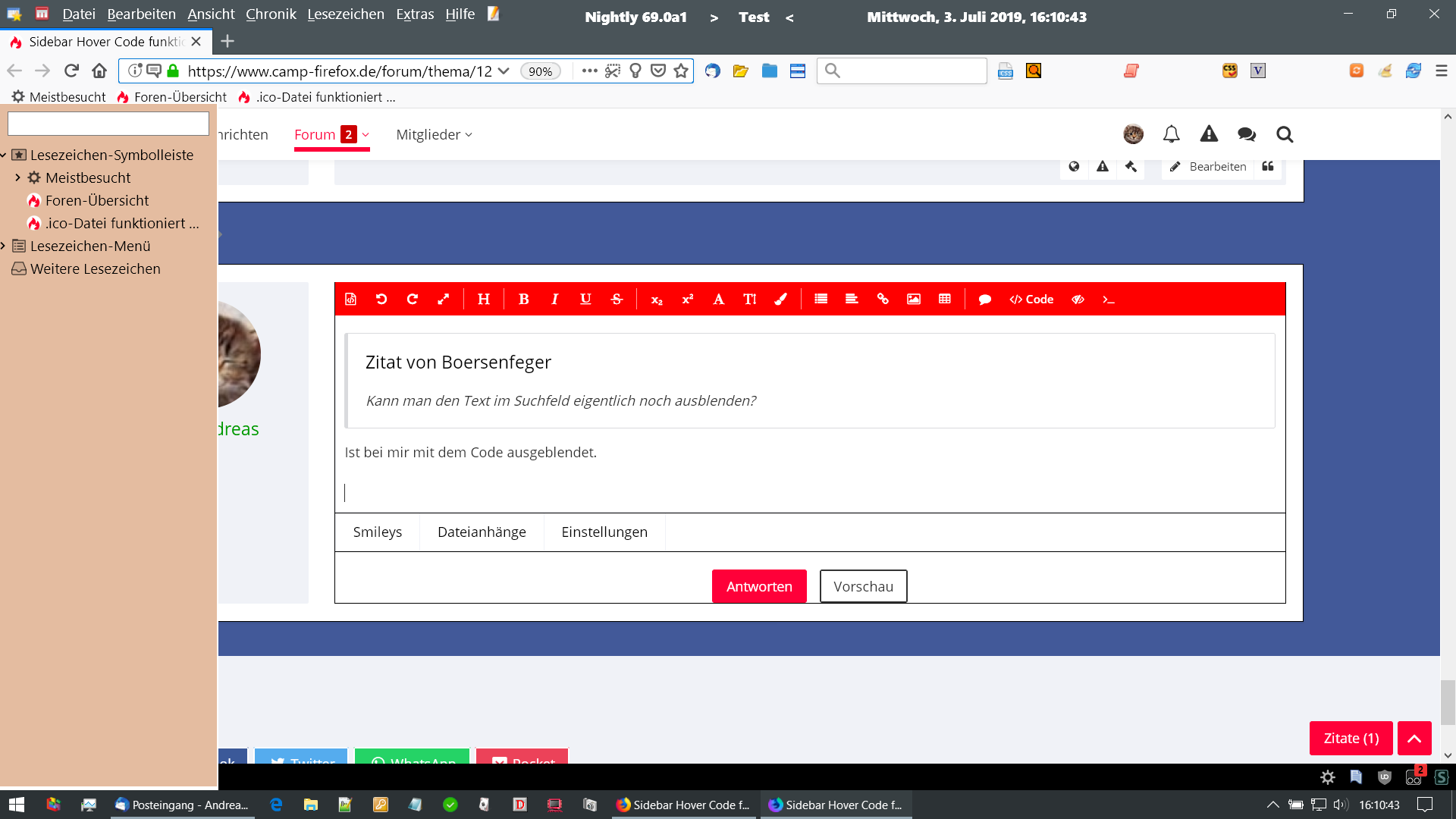
Task: Open the Mitglieder dropdown menu
Action: pyautogui.click(x=434, y=134)
